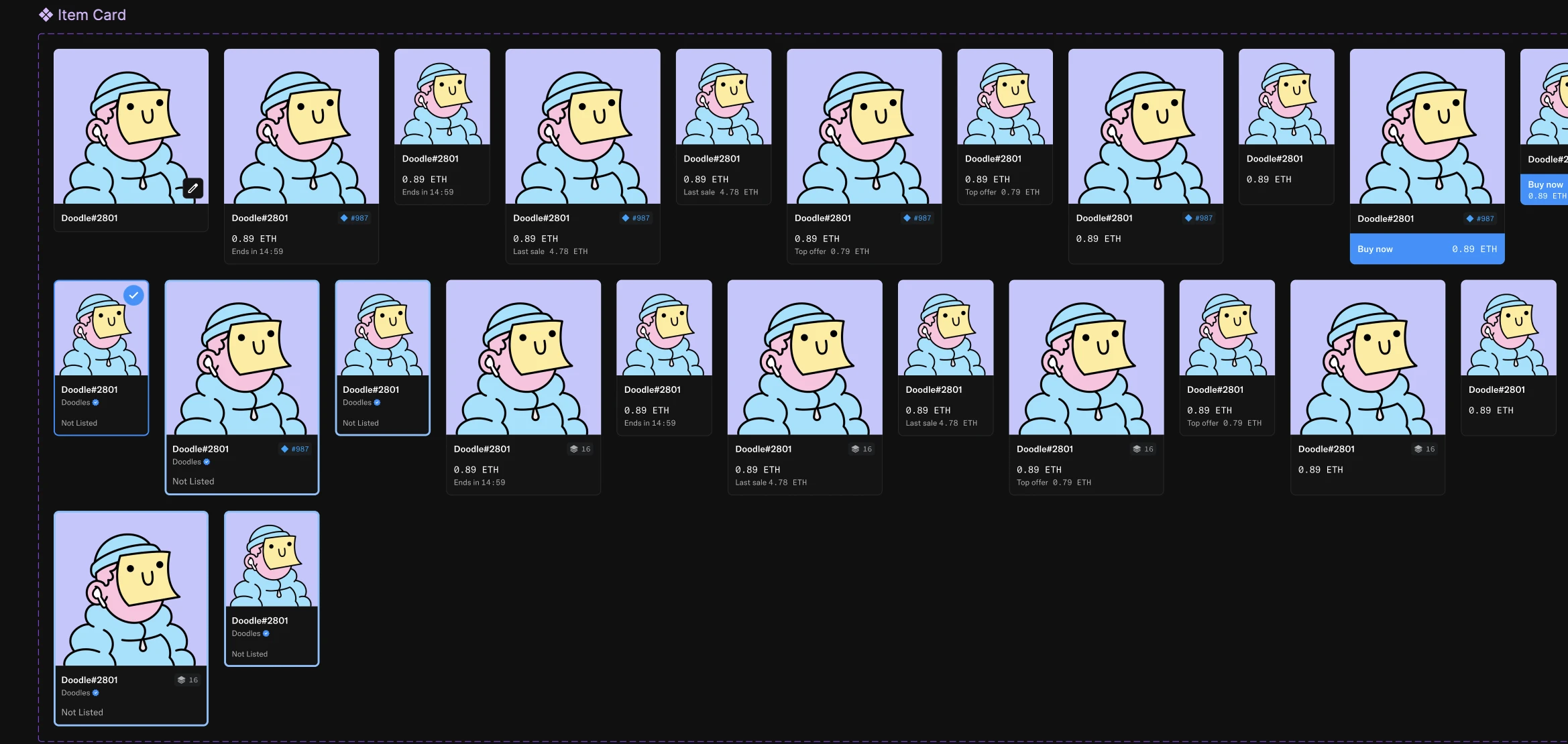Click Top offer 0.79 ETH on the 16-badge large card
Image resolution: width=1568 pixels, height=744 pixels.
(1054, 483)
